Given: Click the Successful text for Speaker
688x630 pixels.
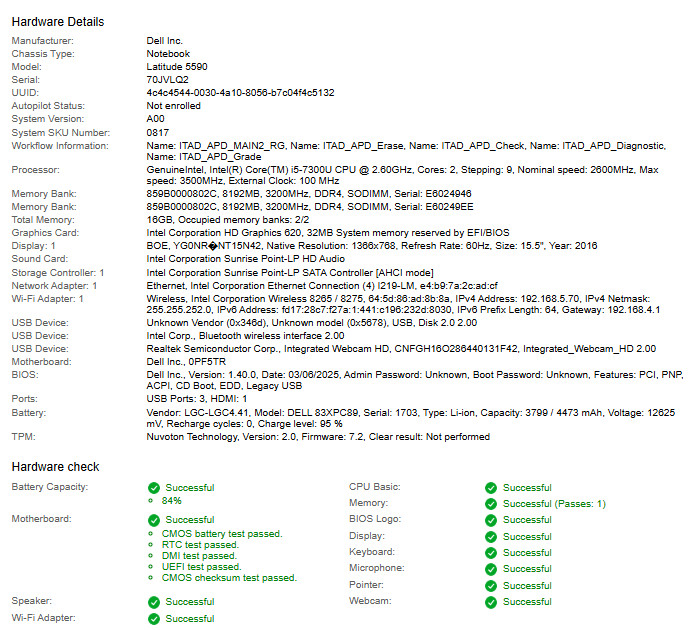Looking at the screenshot, I should [x=190, y=602].
